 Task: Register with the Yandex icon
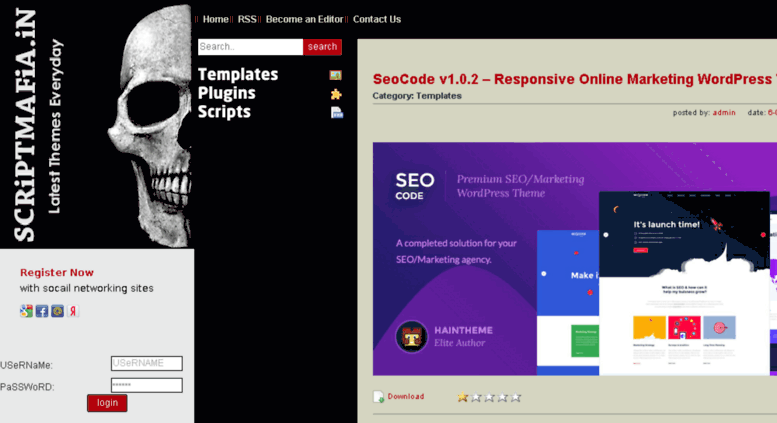[x=73, y=311]
